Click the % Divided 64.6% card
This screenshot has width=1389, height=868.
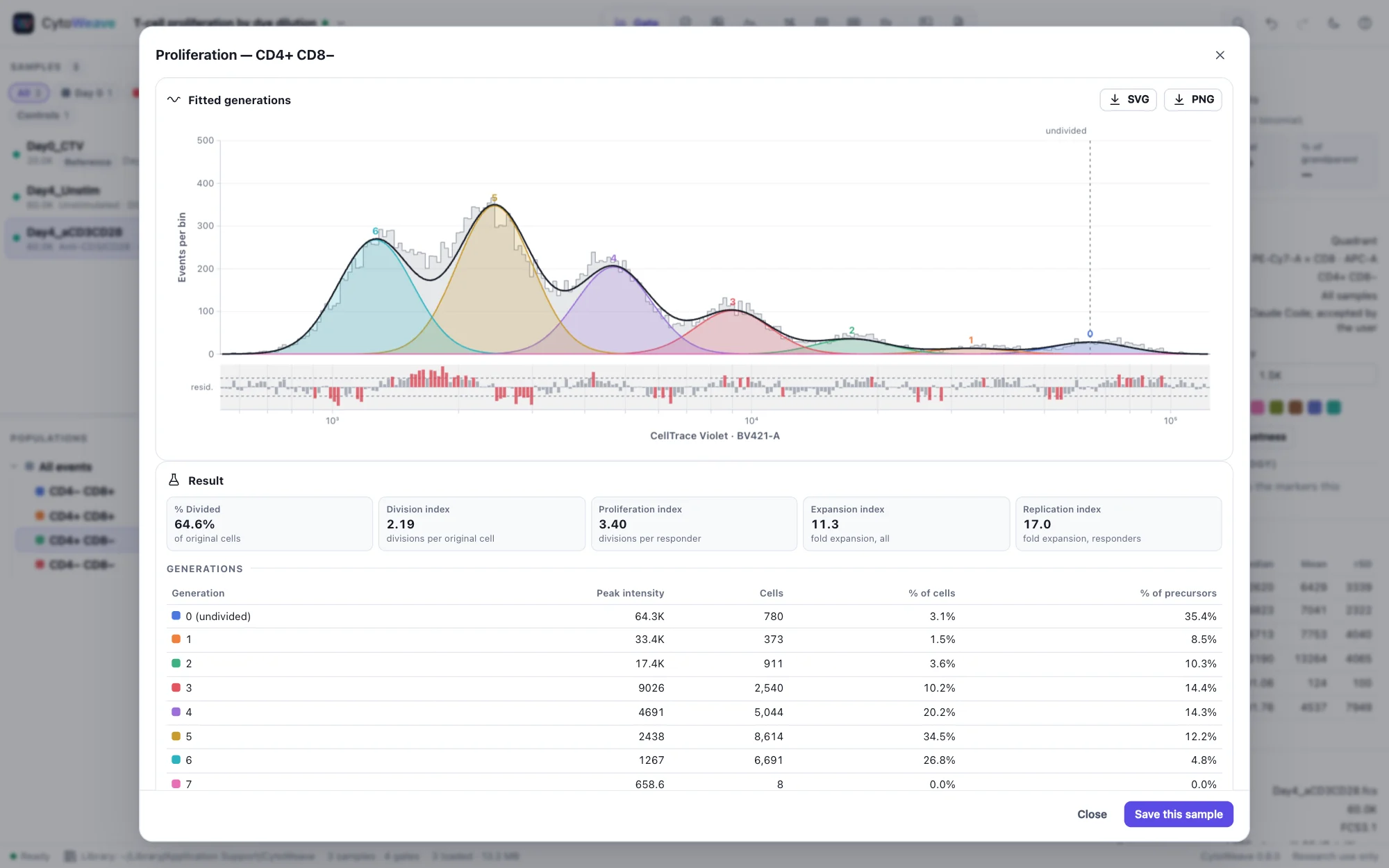(x=269, y=524)
